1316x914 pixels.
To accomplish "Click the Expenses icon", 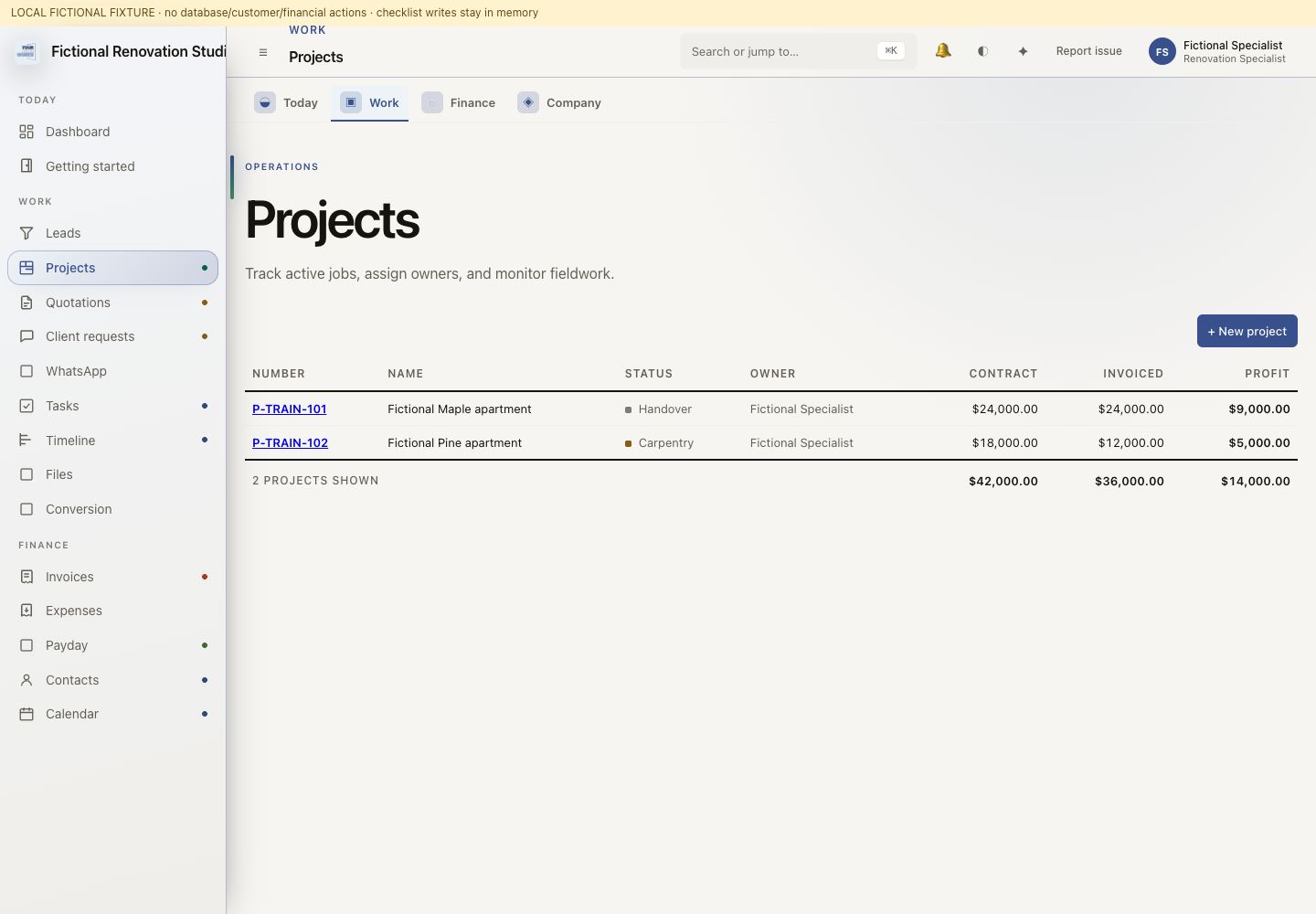I will 27,611.
